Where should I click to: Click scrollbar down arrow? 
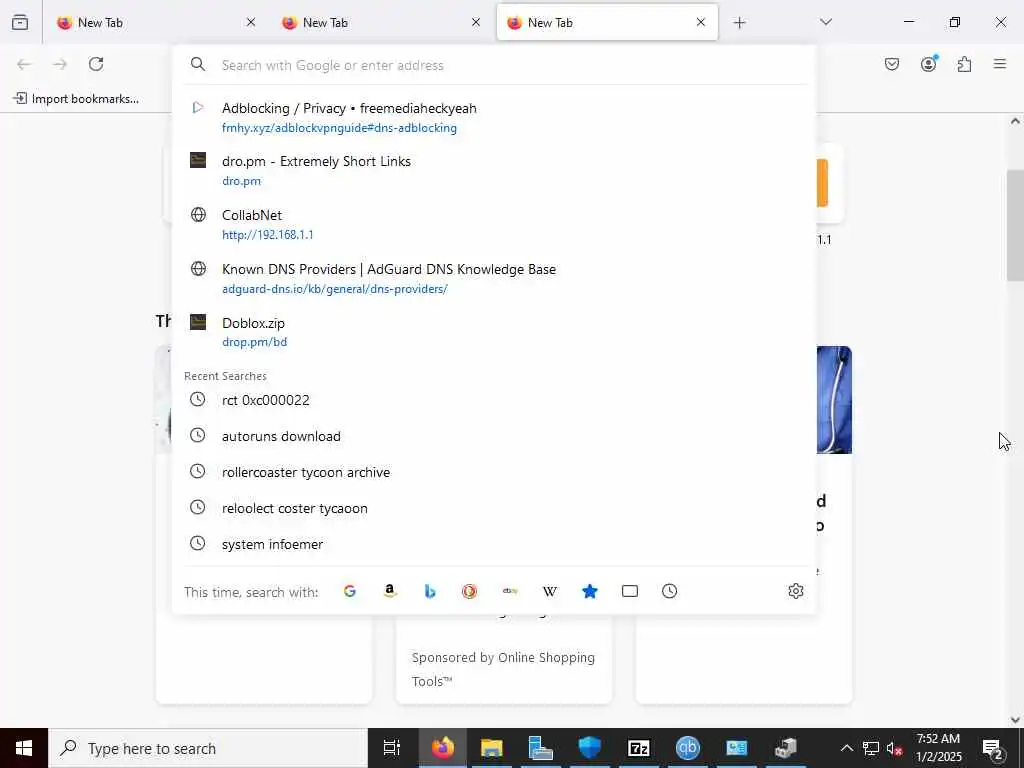[x=1015, y=720]
